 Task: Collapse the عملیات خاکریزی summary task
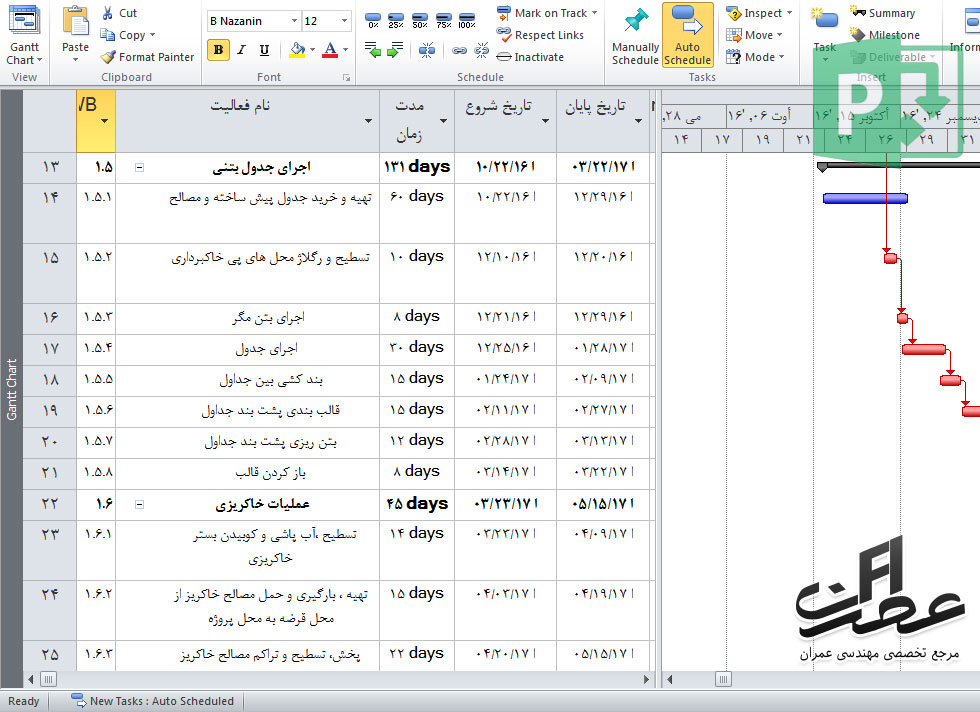click(x=139, y=504)
